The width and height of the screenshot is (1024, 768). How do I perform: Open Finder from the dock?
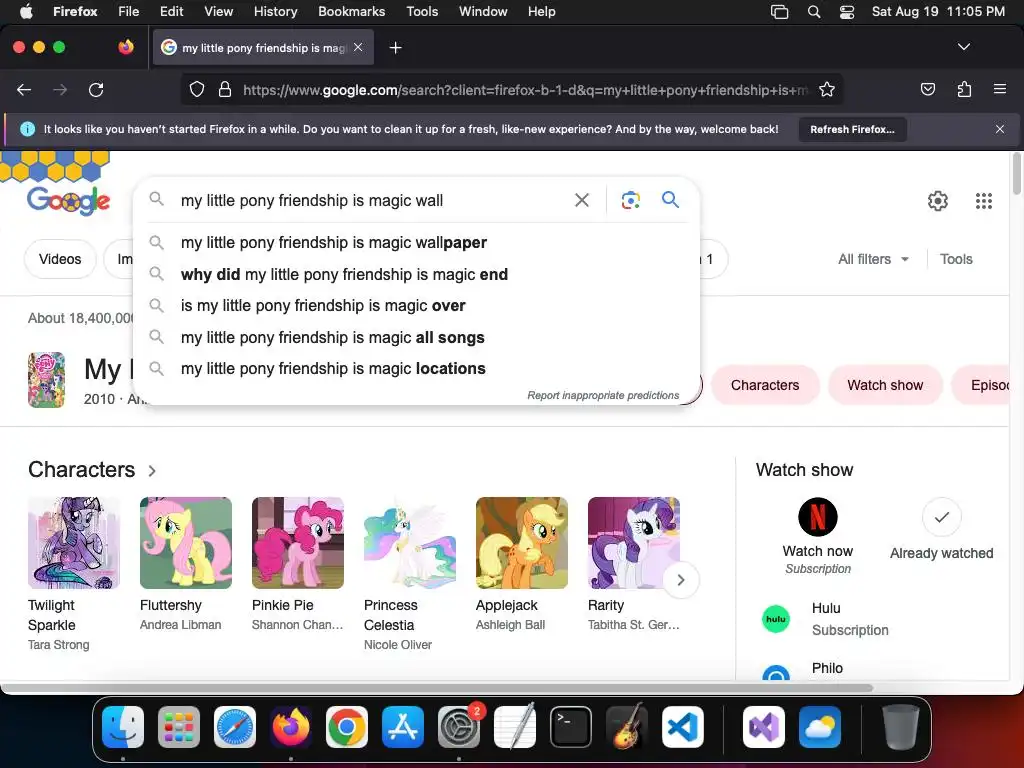pos(123,727)
